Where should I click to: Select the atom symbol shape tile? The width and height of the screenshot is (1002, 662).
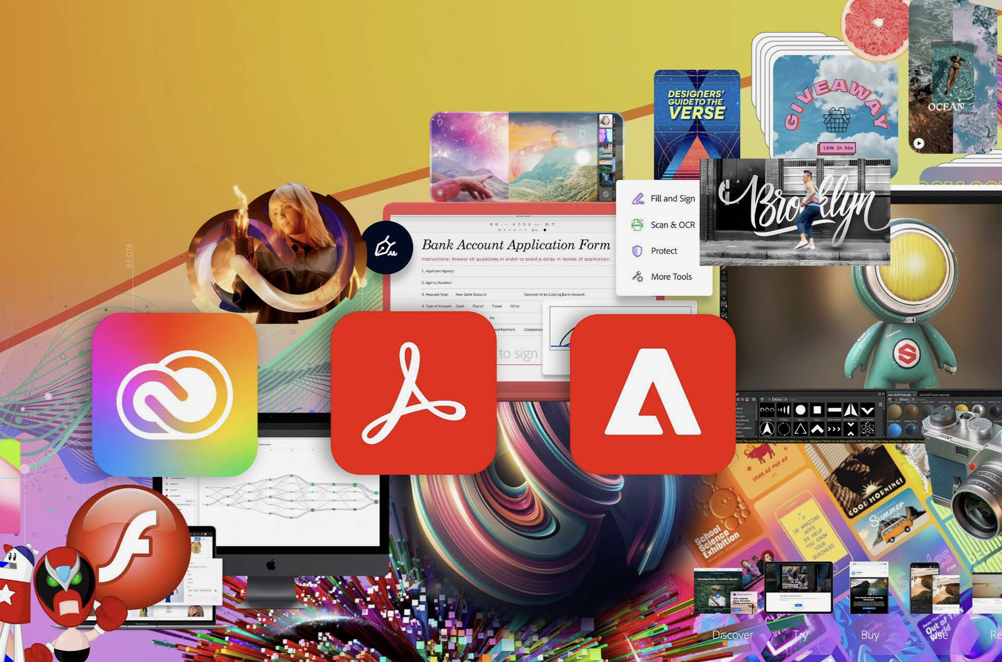[x=867, y=429]
